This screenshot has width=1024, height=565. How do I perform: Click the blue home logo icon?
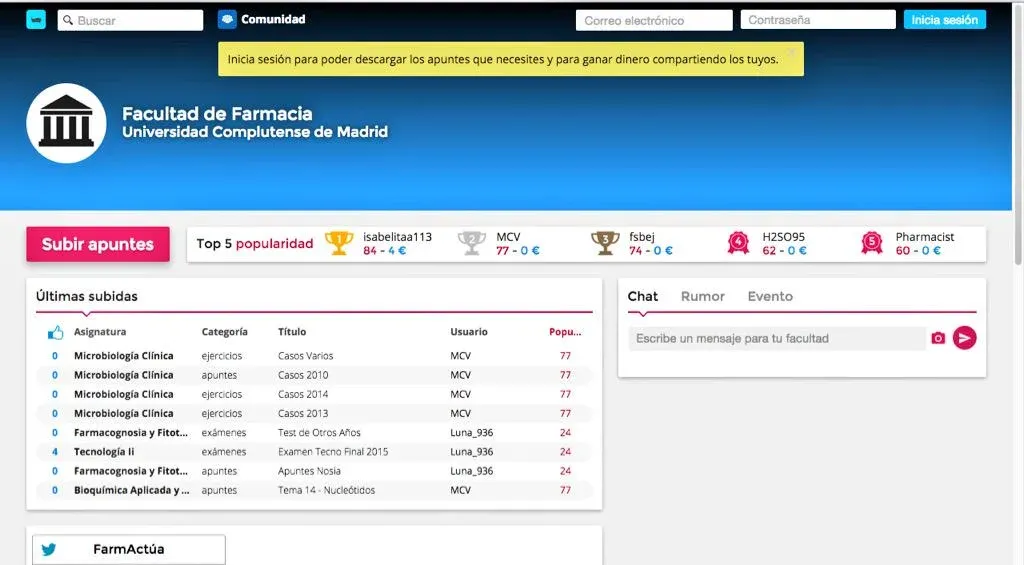point(36,20)
